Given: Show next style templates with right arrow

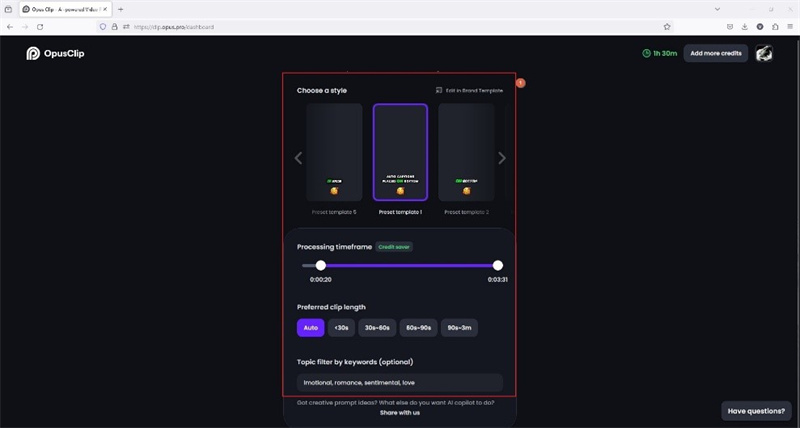Looking at the screenshot, I should click(502, 158).
